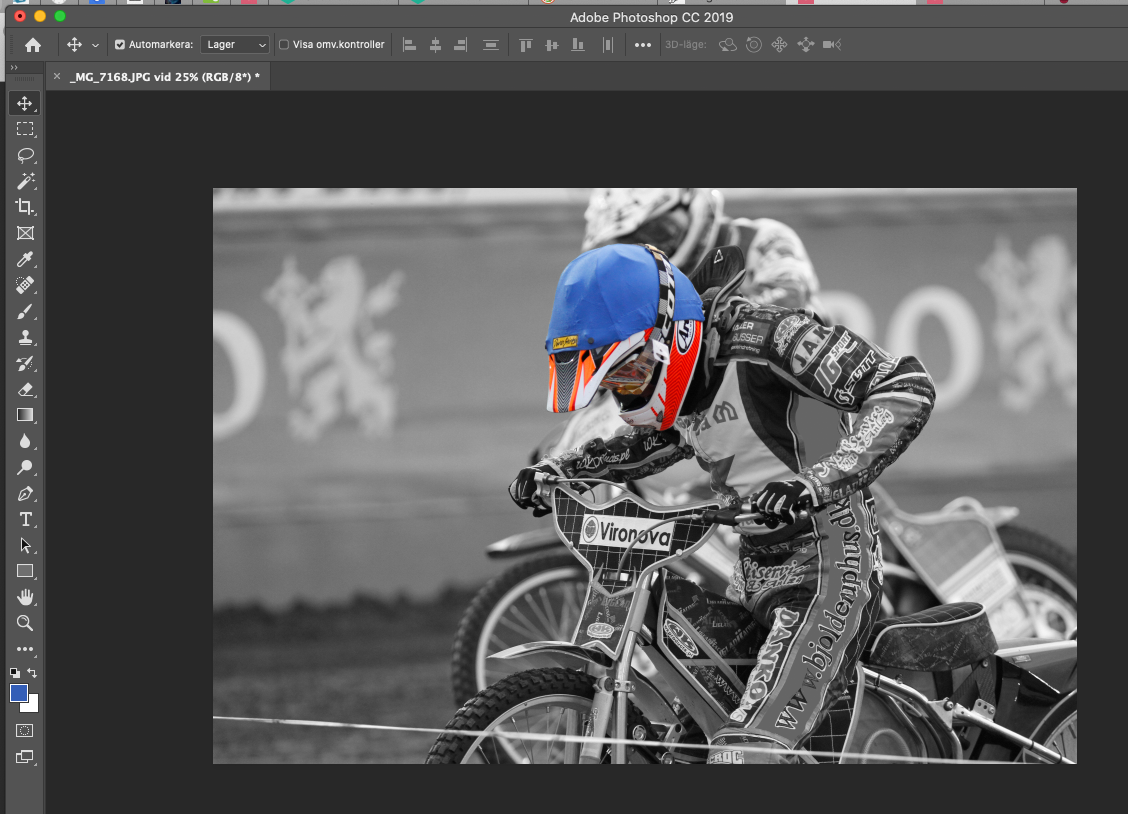Align horizontal centers
1128x814 pixels.
[435, 45]
